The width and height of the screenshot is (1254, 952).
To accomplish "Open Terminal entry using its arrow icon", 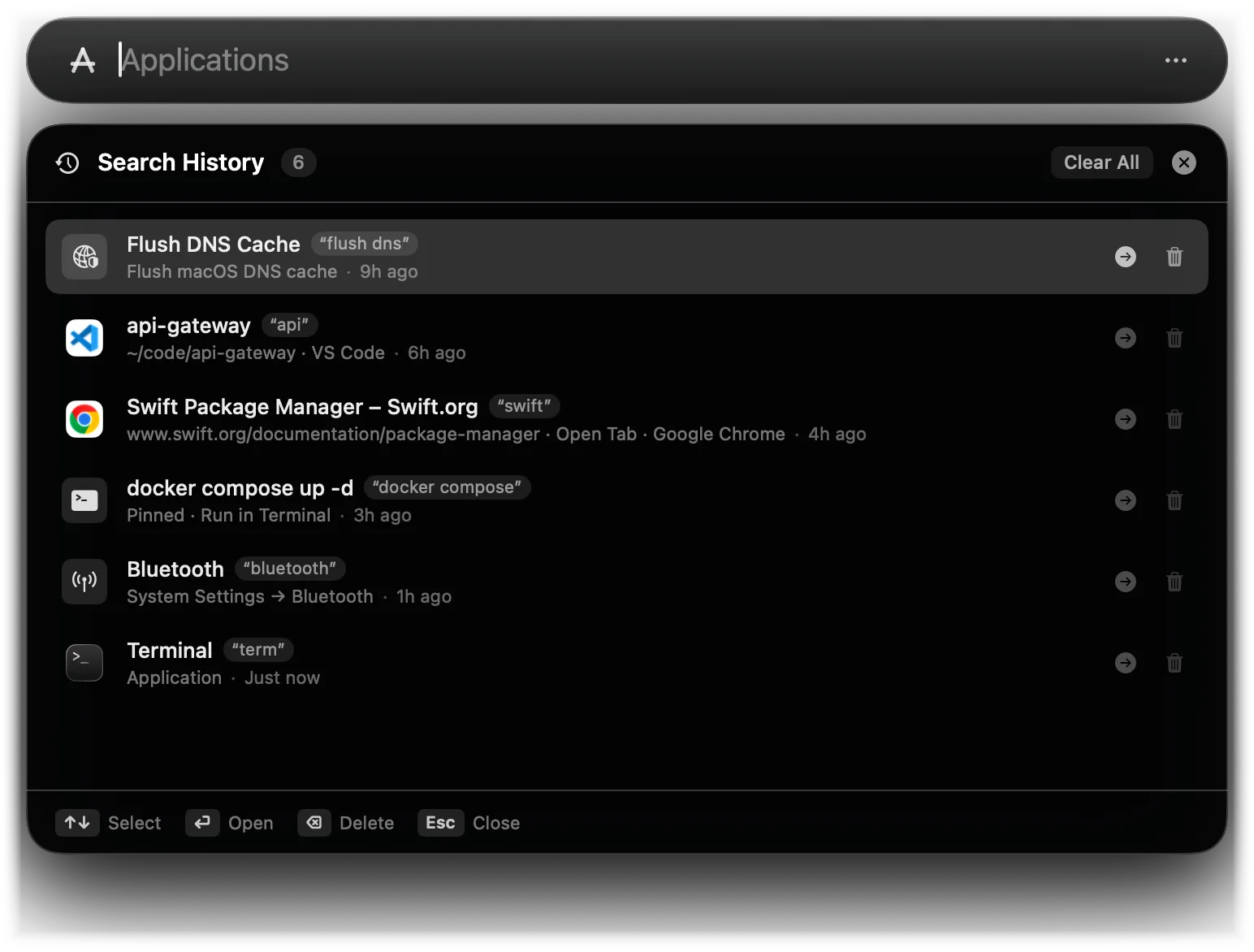I will click(x=1125, y=663).
